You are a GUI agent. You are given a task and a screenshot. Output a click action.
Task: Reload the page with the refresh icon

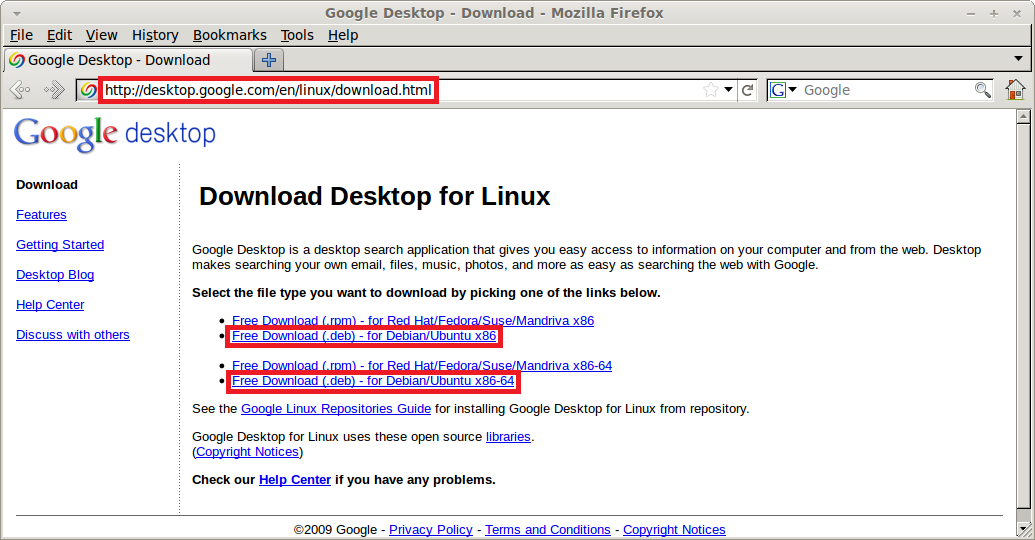[x=747, y=90]
